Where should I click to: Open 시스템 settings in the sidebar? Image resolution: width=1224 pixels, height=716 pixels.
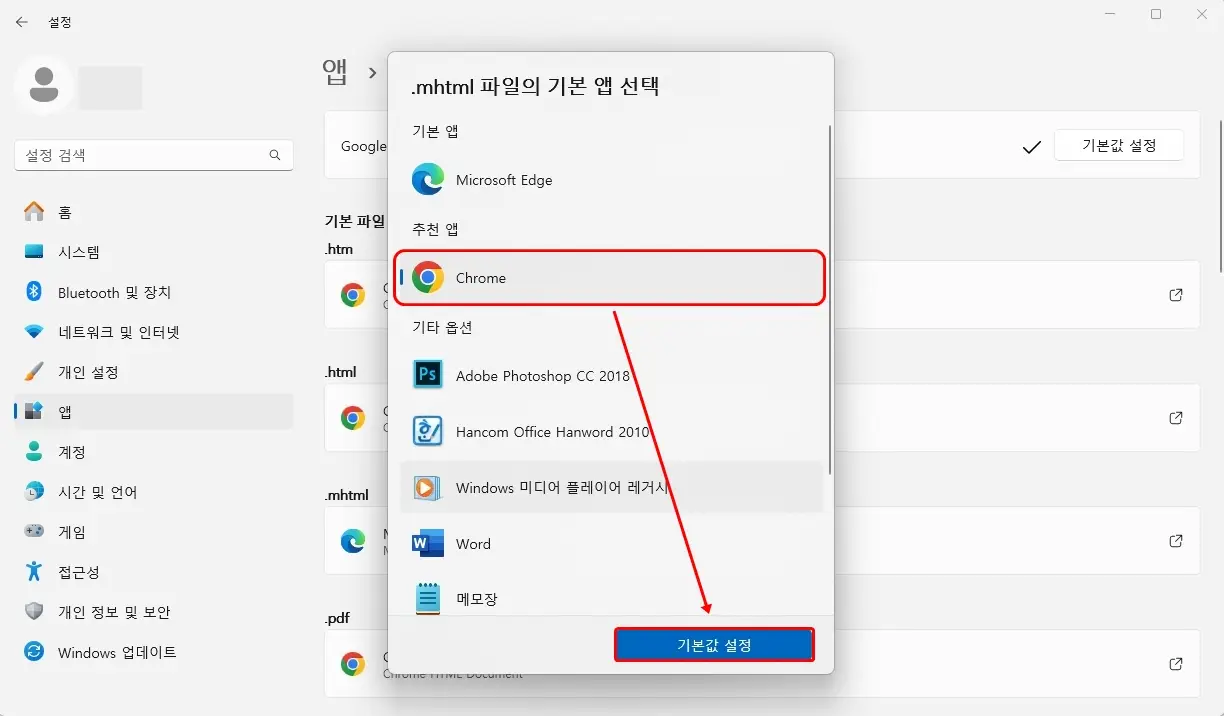tap(154, 252)
